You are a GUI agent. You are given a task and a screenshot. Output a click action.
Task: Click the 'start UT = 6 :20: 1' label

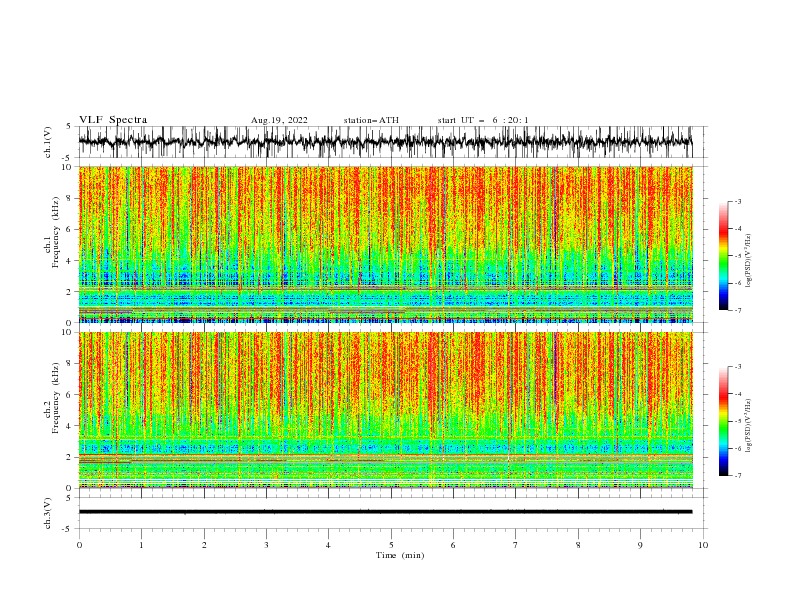pyautogui.click(x=483, y=120)
